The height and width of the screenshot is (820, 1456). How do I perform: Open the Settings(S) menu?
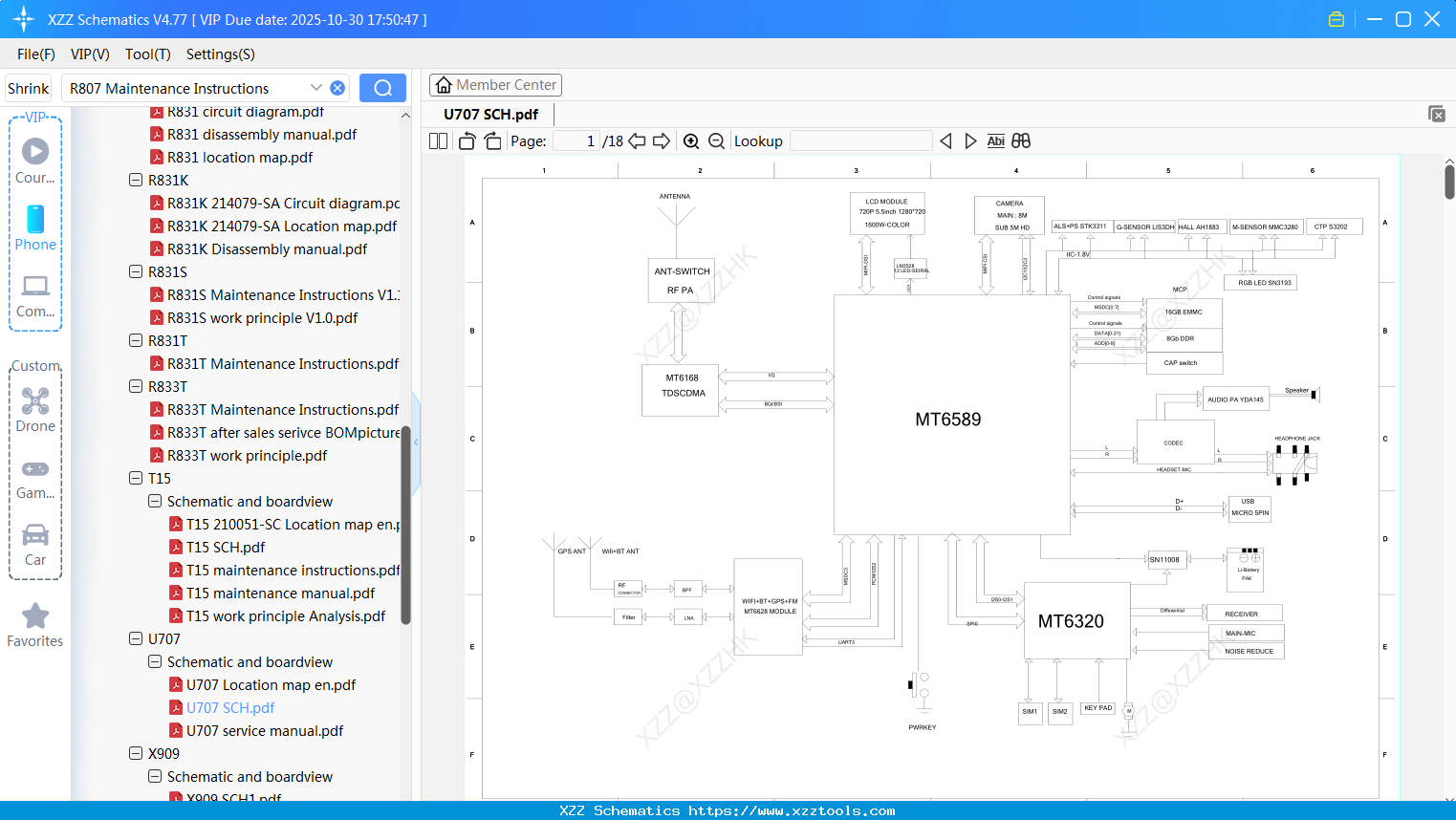(x=220, y=54)
